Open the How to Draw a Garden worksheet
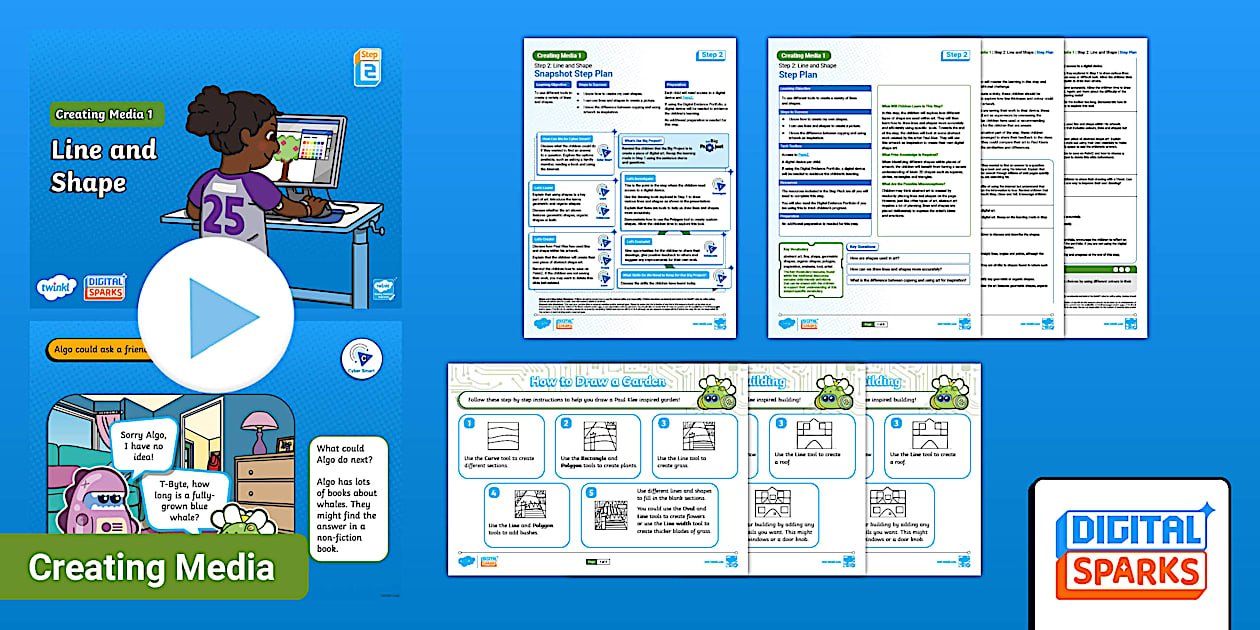This screenshot has width=1260, height=630. (x=560, y=470)
